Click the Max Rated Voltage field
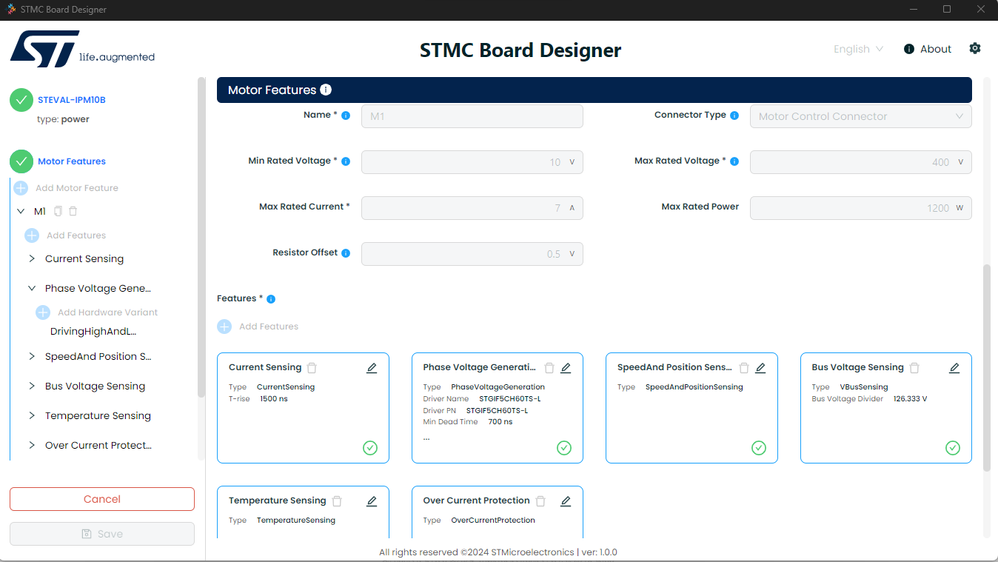998x562 pixels. 861,162
